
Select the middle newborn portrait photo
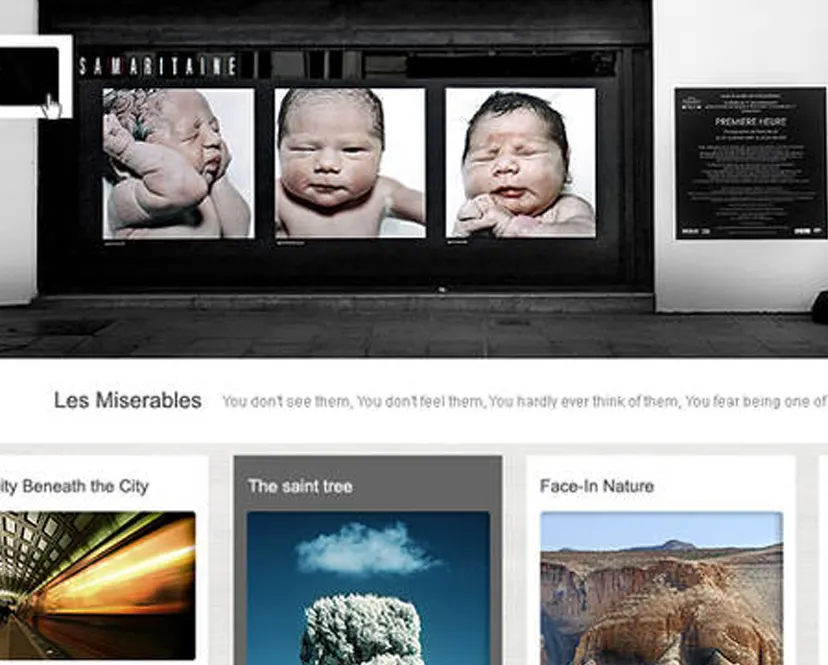coord(350,163)
